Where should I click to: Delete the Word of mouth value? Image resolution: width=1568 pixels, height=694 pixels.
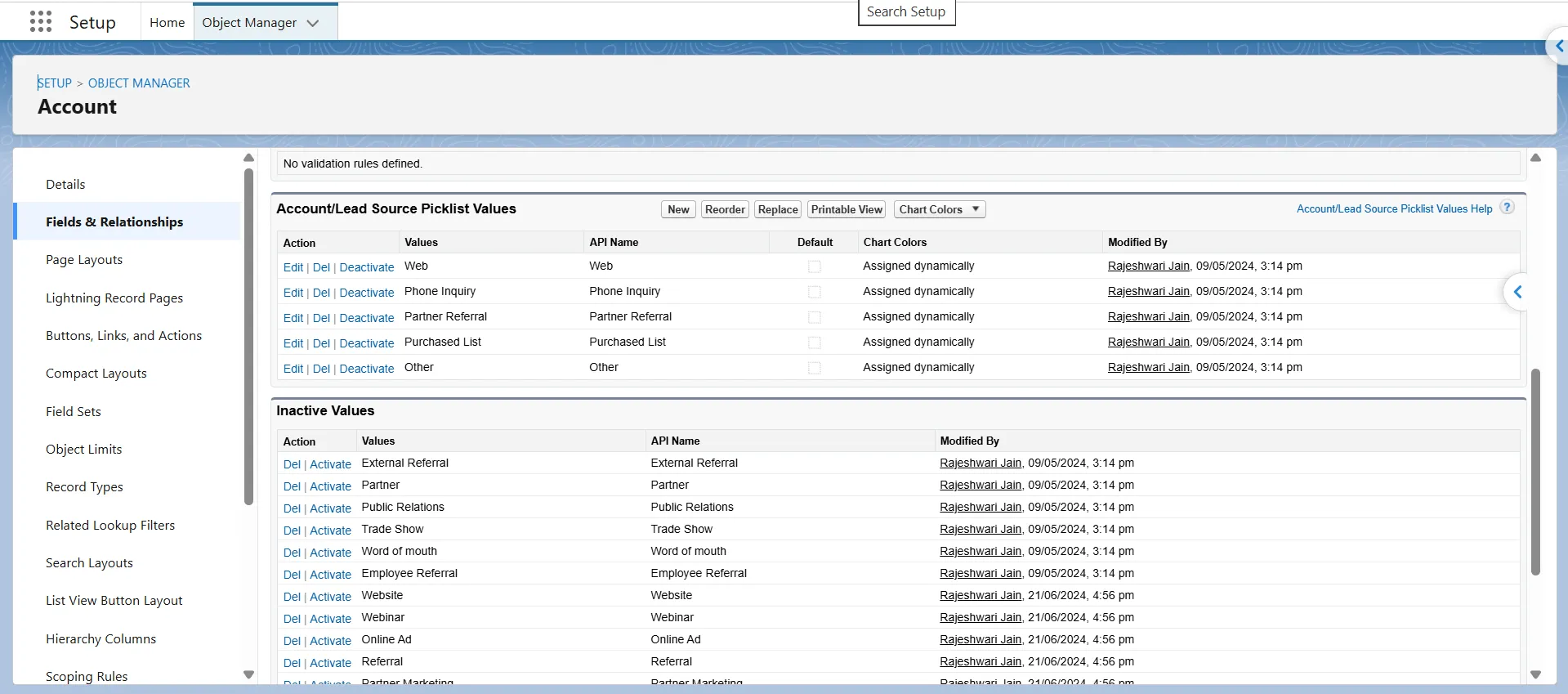pyautogui.click(x=292, y=553)
